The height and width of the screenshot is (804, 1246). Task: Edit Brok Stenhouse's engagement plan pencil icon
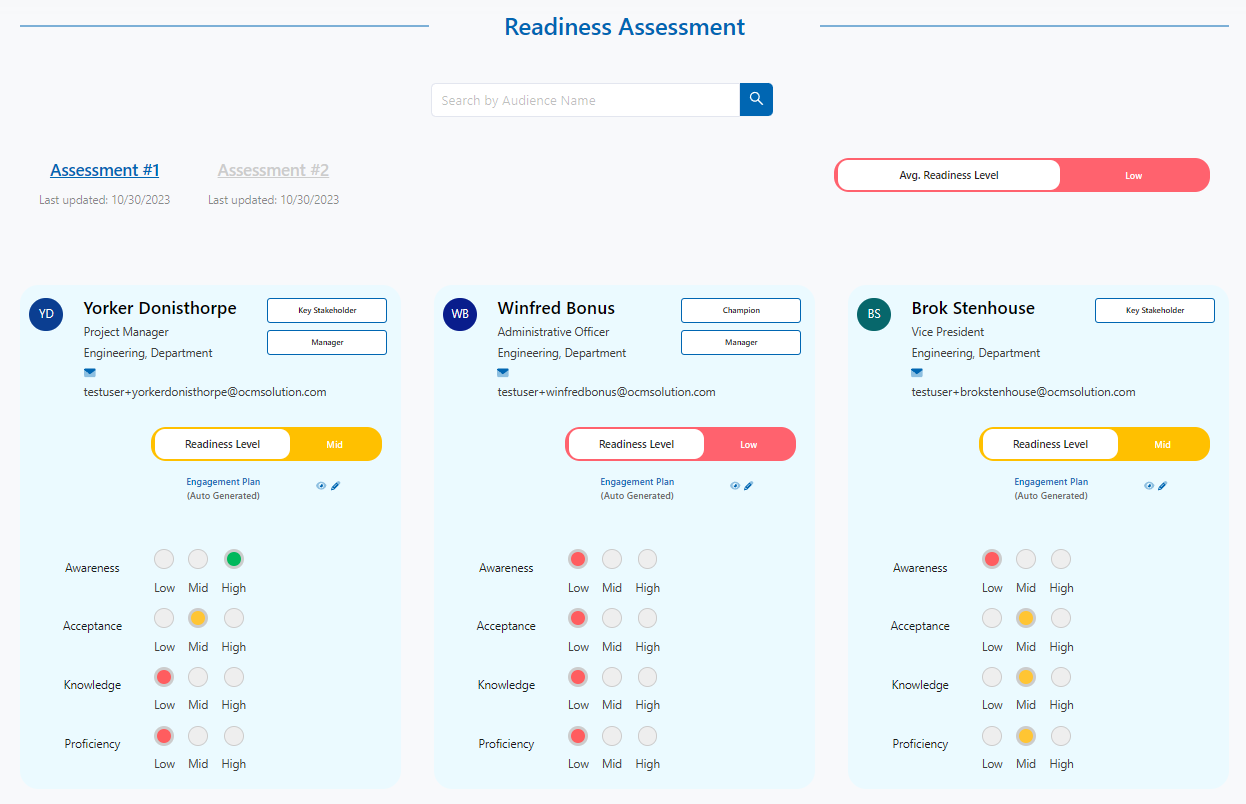point(1163,486)
